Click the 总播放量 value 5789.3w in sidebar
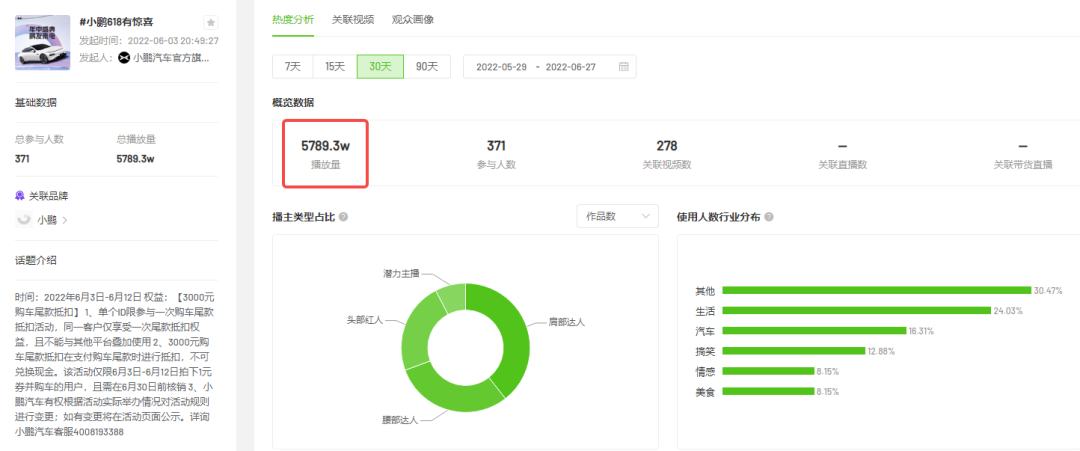 point(135,159)
